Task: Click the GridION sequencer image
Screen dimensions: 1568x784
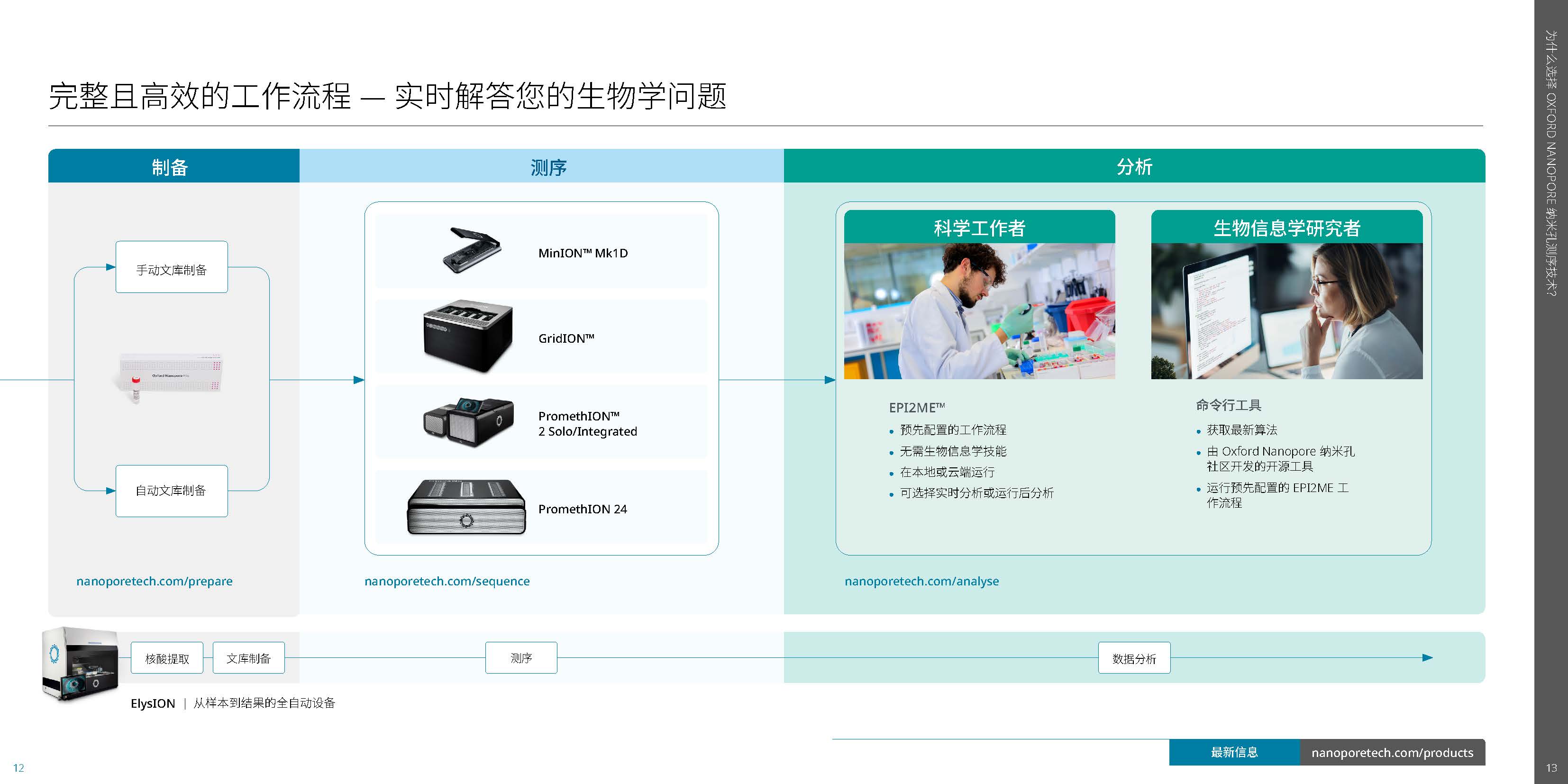Action: pos(467,336)
